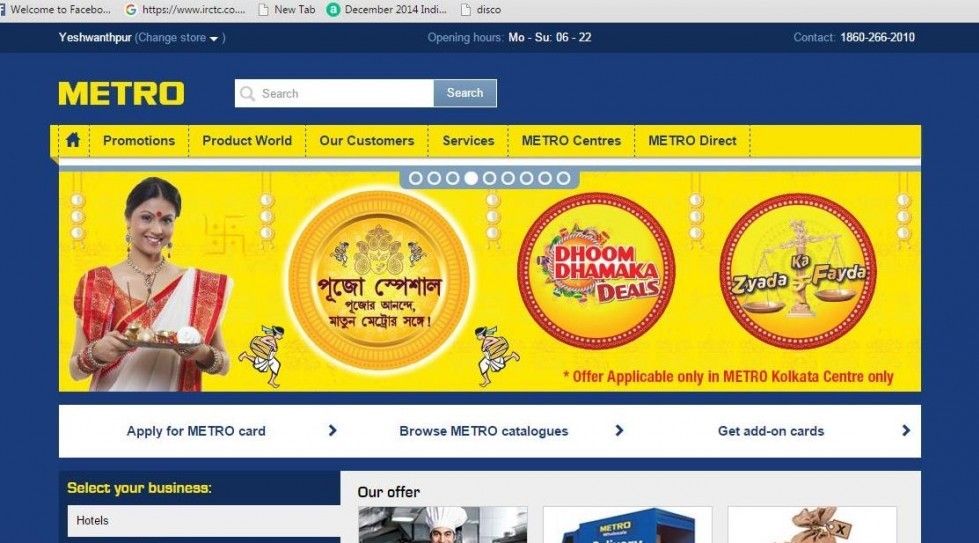979x543 pixels.
Task: Expand the Change store dropdown
Action: 180,37
